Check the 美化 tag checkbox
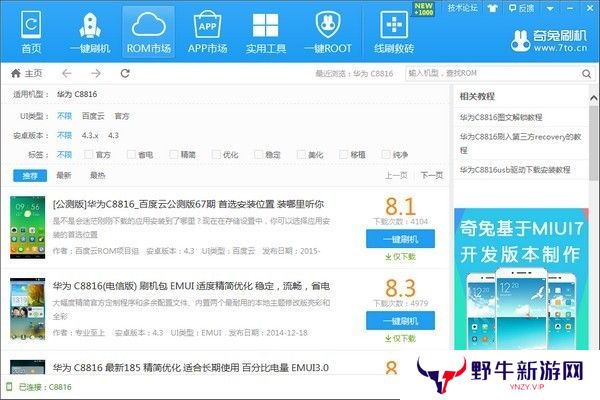The height and width of the screenshot is (400, 600). pos(301,154)
